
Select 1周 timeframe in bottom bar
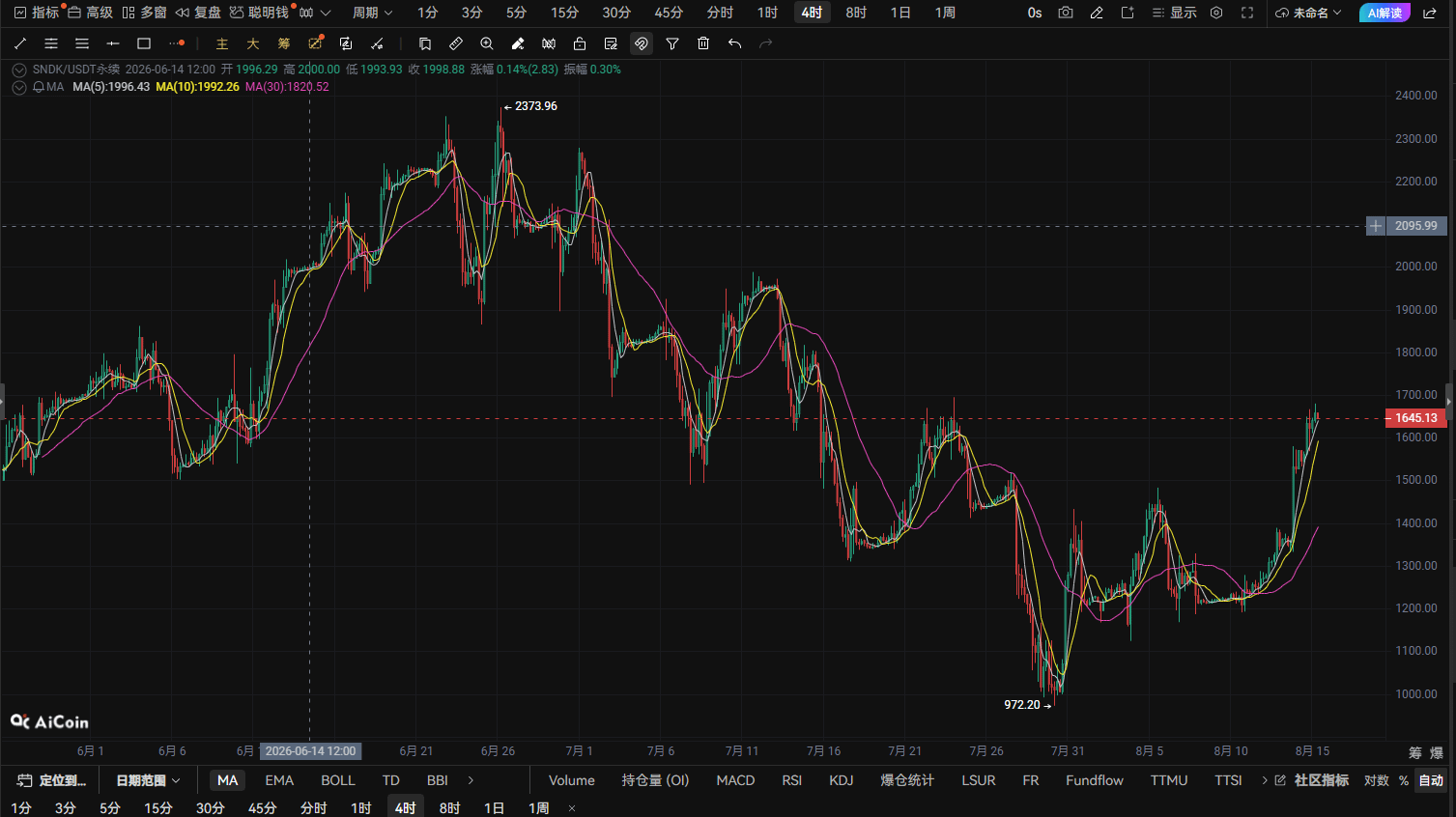[539, 808]
